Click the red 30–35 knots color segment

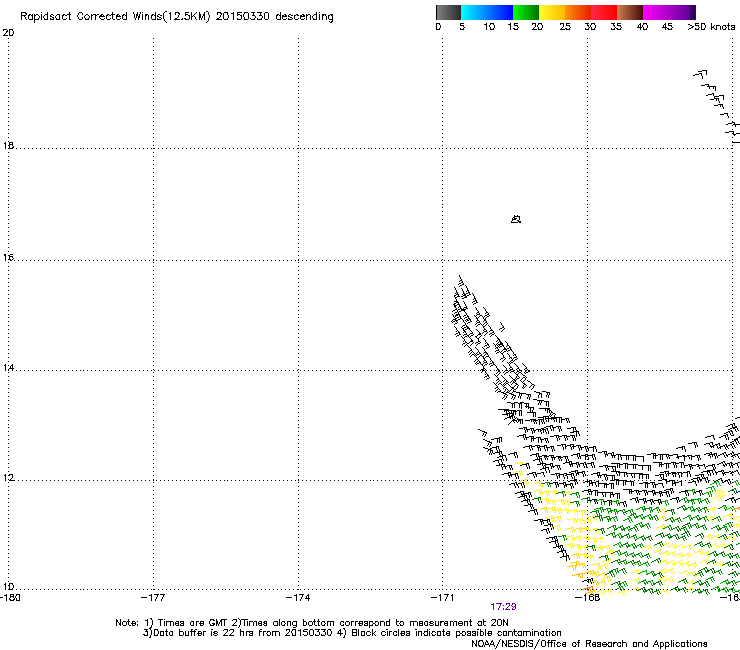click(x=604, y=12)
